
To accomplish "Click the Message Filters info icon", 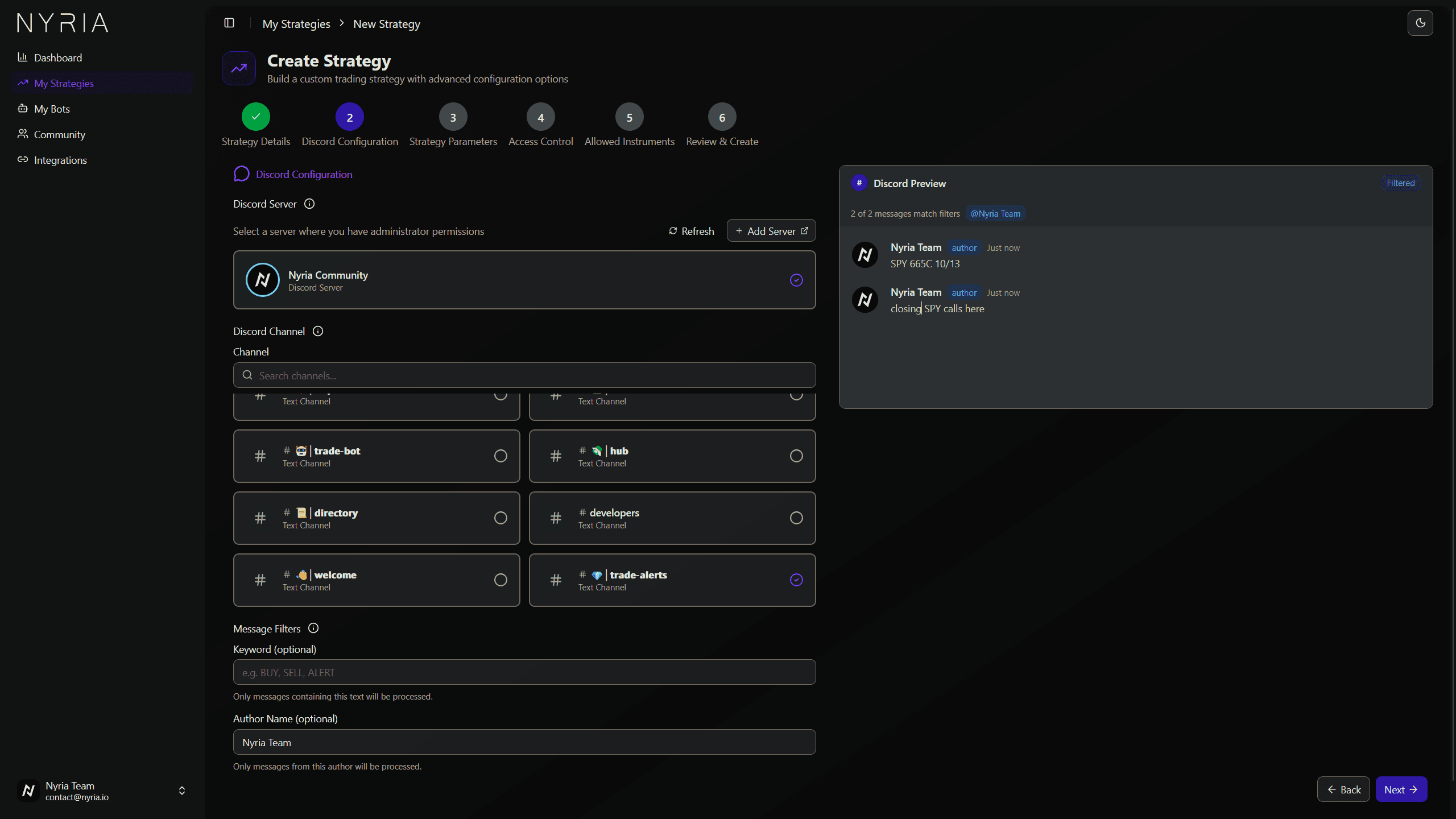I will click(313, 628).
